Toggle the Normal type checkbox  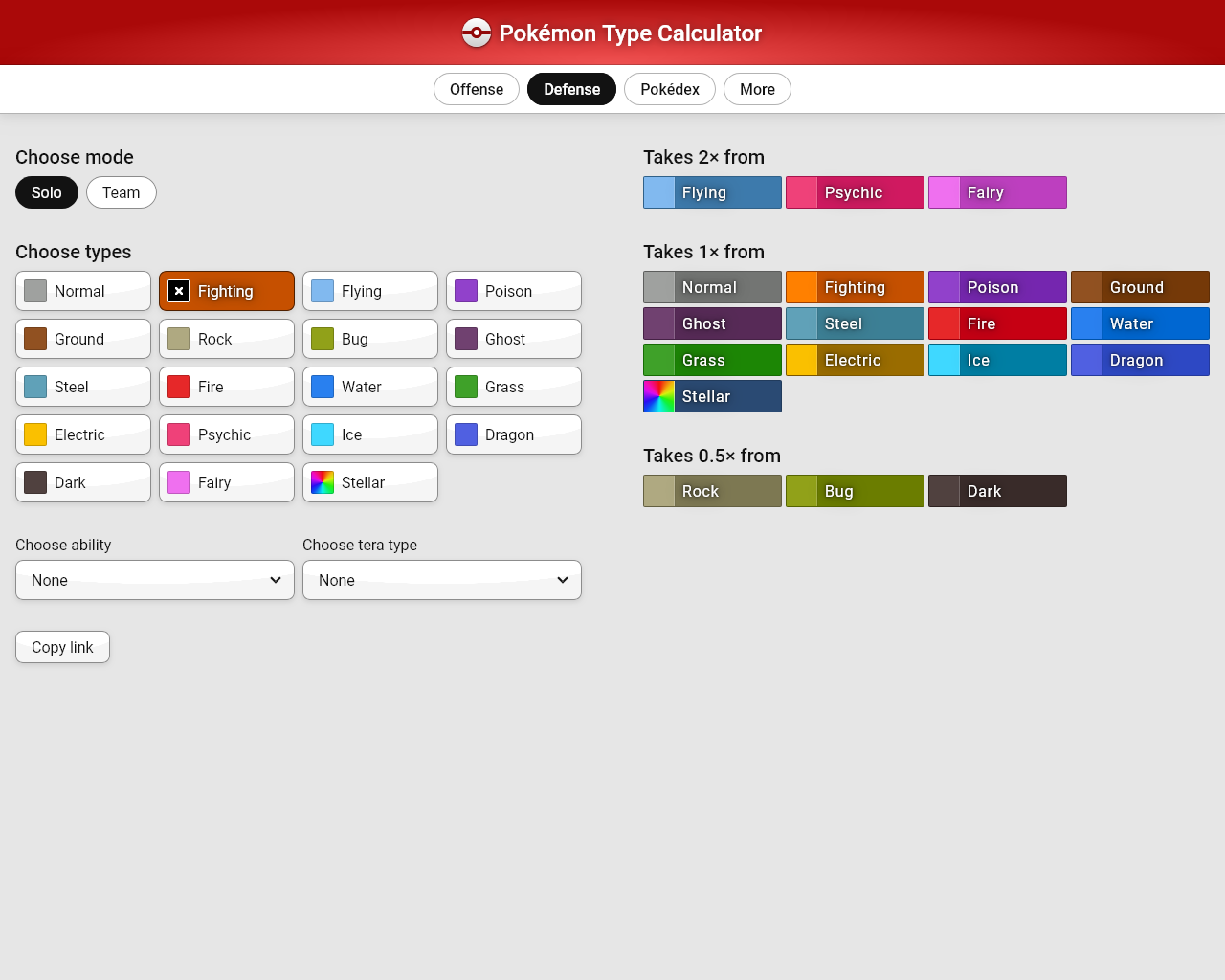(x=83, y=291)
